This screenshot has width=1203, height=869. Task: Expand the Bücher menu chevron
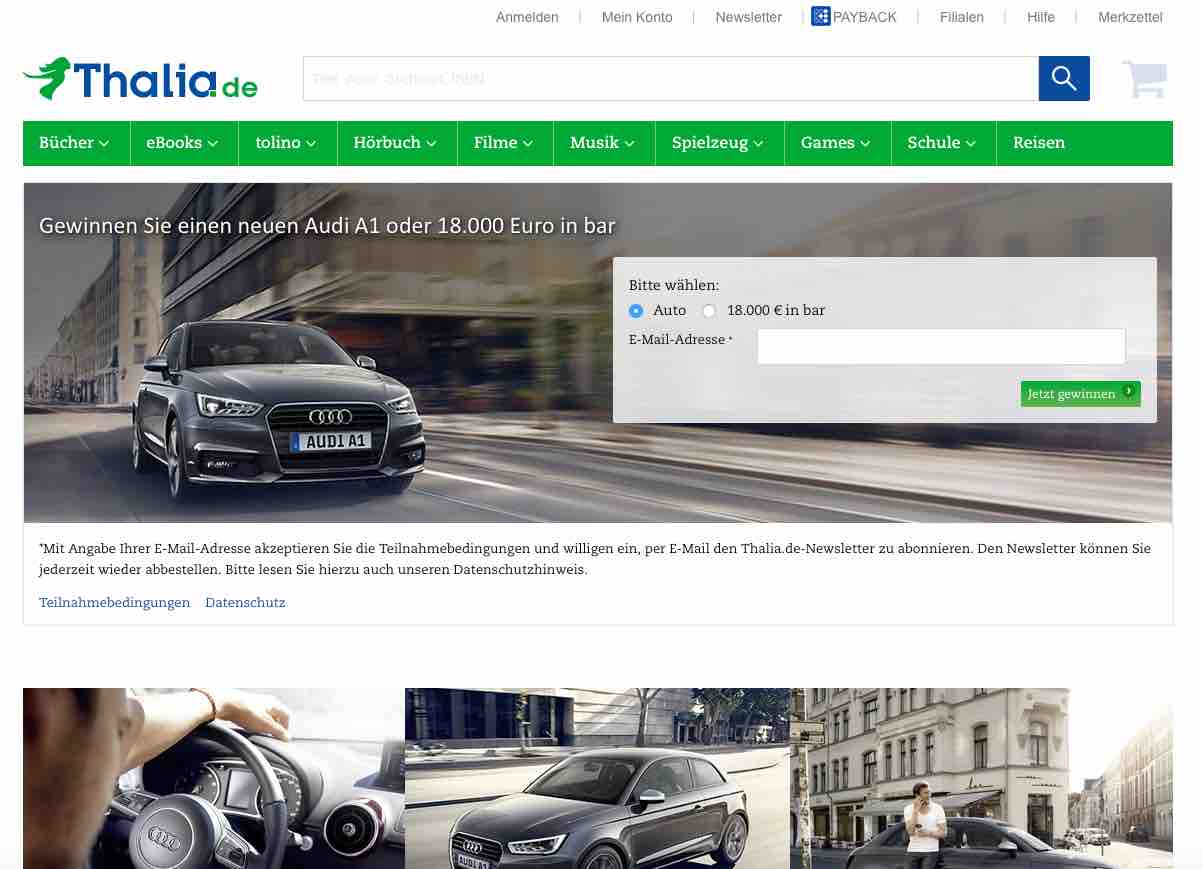click(104, 144)
